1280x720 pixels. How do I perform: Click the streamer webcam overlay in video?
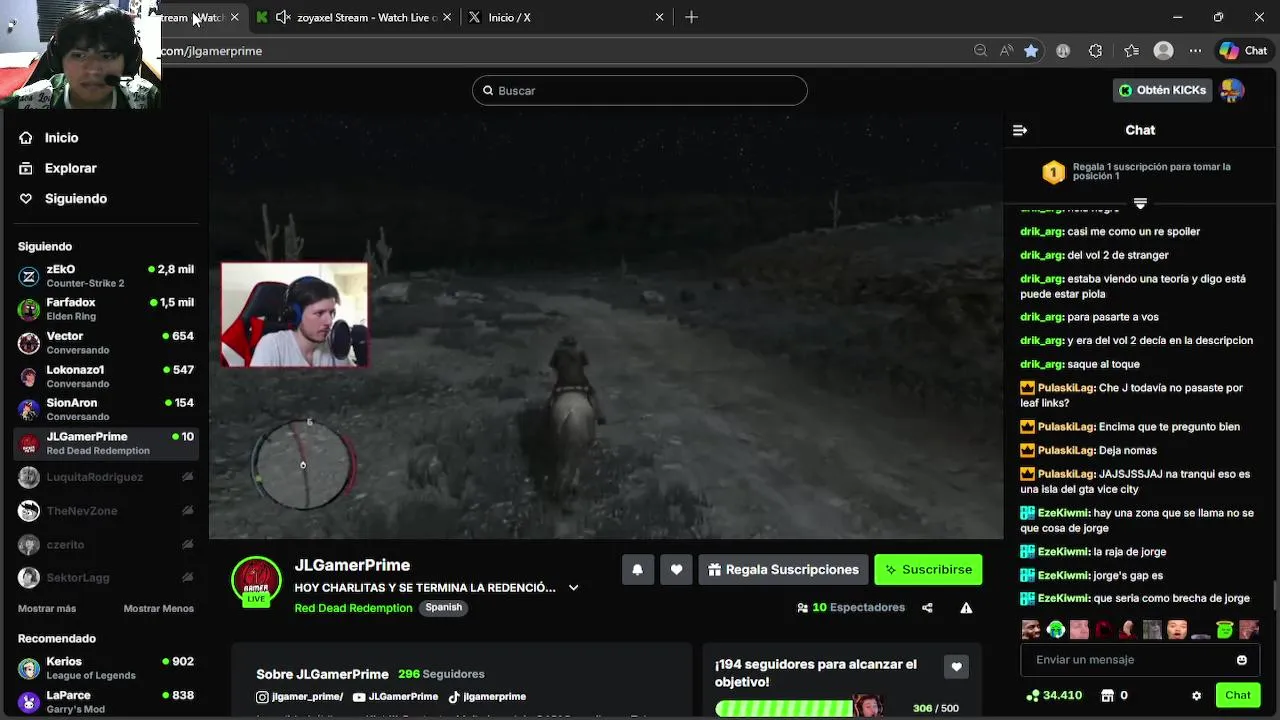[294, 315]
